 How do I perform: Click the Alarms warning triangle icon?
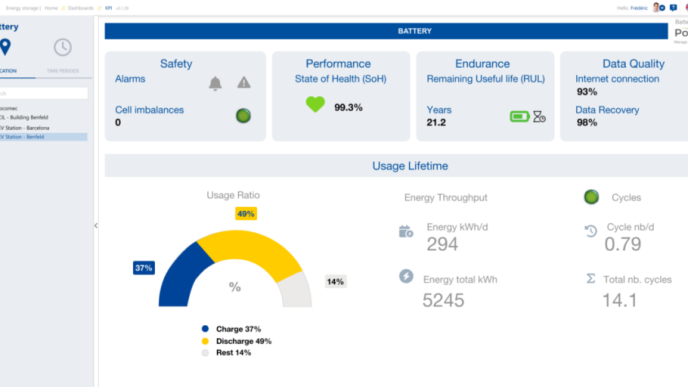point(244,82)
